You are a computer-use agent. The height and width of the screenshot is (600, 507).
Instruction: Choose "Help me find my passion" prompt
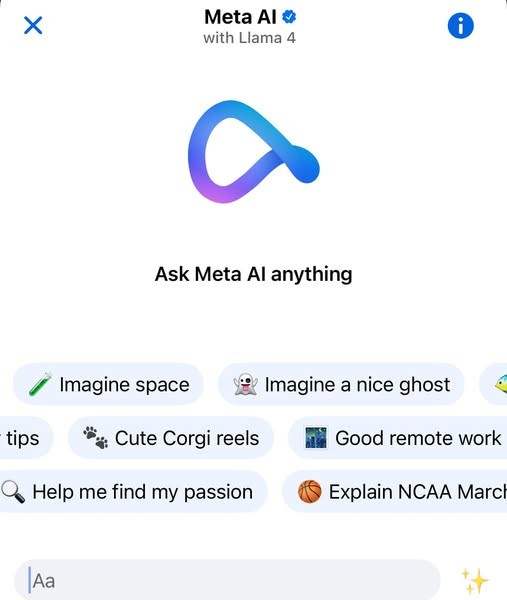click(133, 492)
